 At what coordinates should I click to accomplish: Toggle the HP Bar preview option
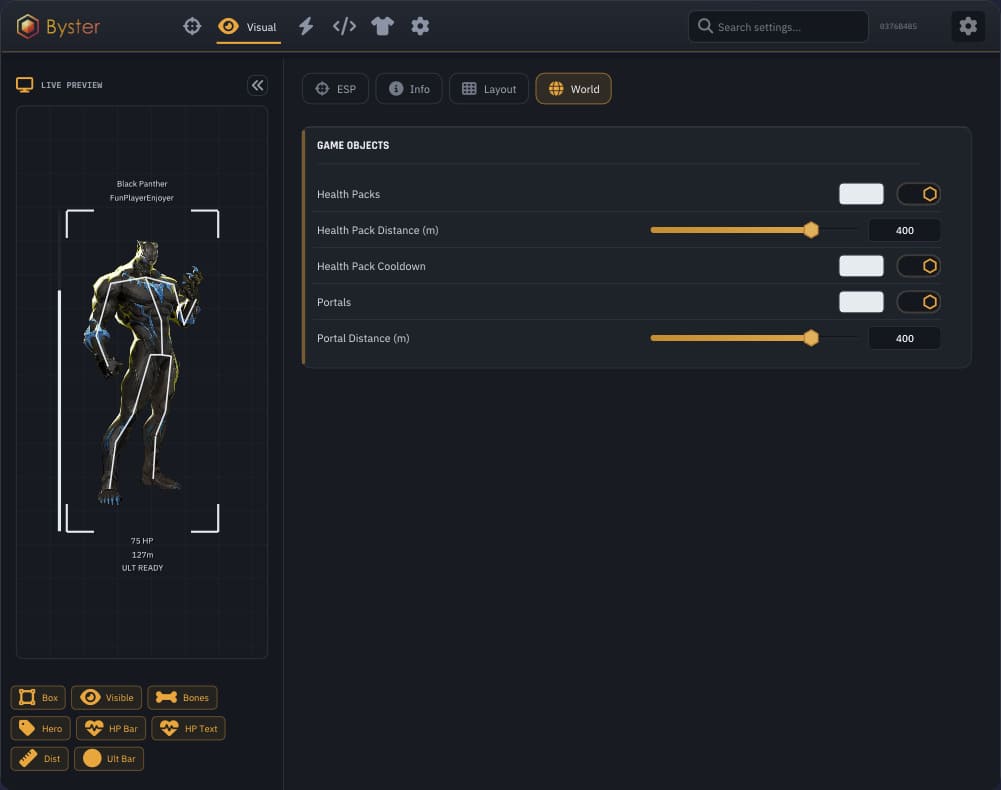(111, 728)
